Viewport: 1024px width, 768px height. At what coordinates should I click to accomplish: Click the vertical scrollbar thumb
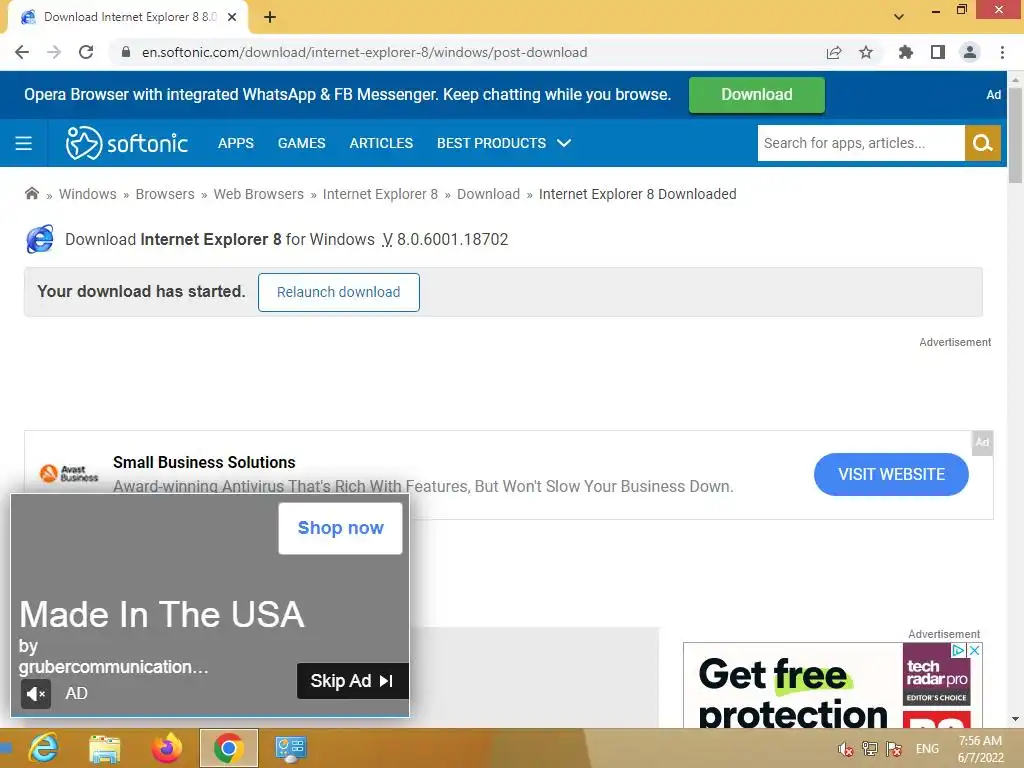[1015, 134]
